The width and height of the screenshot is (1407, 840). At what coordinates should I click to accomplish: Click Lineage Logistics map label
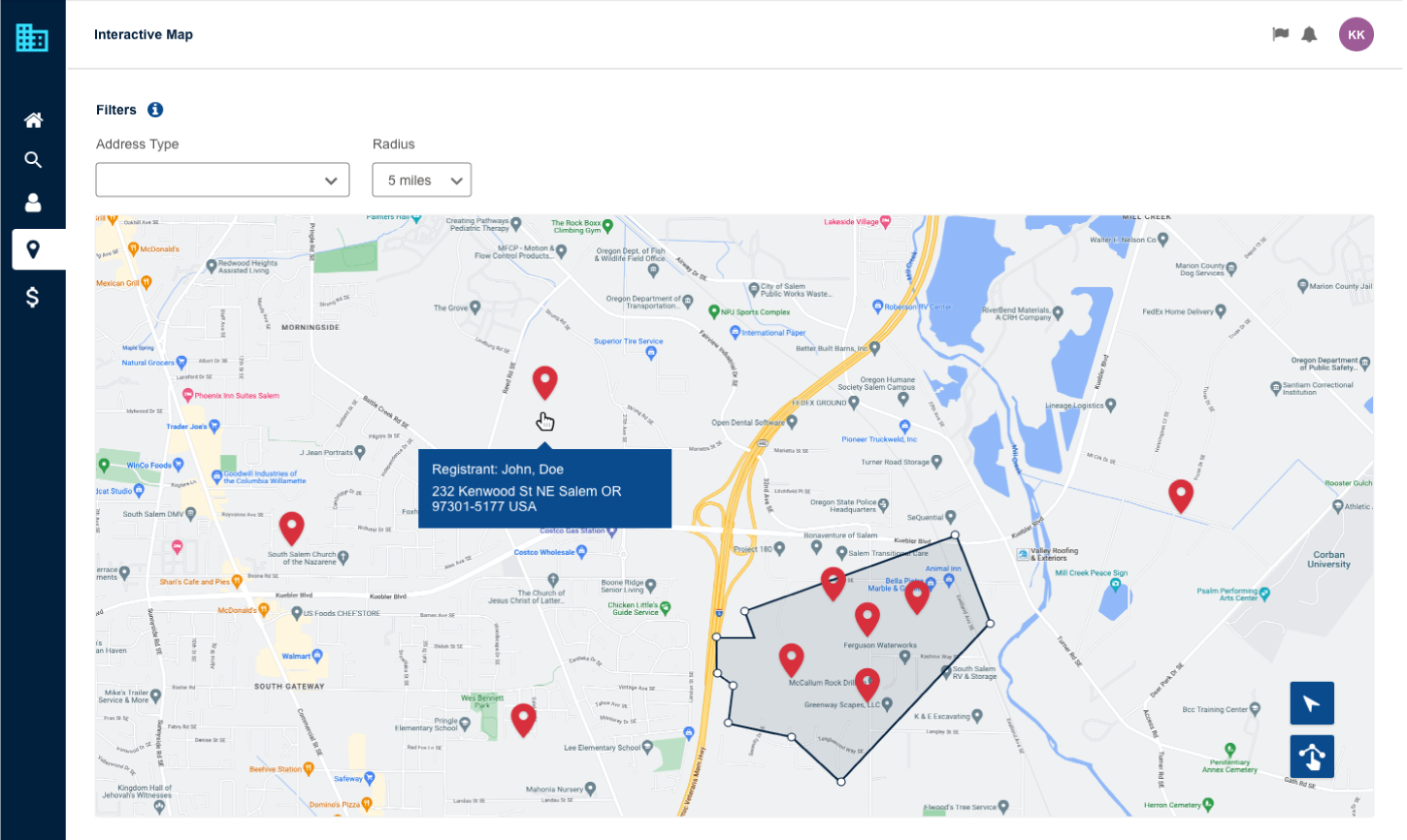[1074, 405]
